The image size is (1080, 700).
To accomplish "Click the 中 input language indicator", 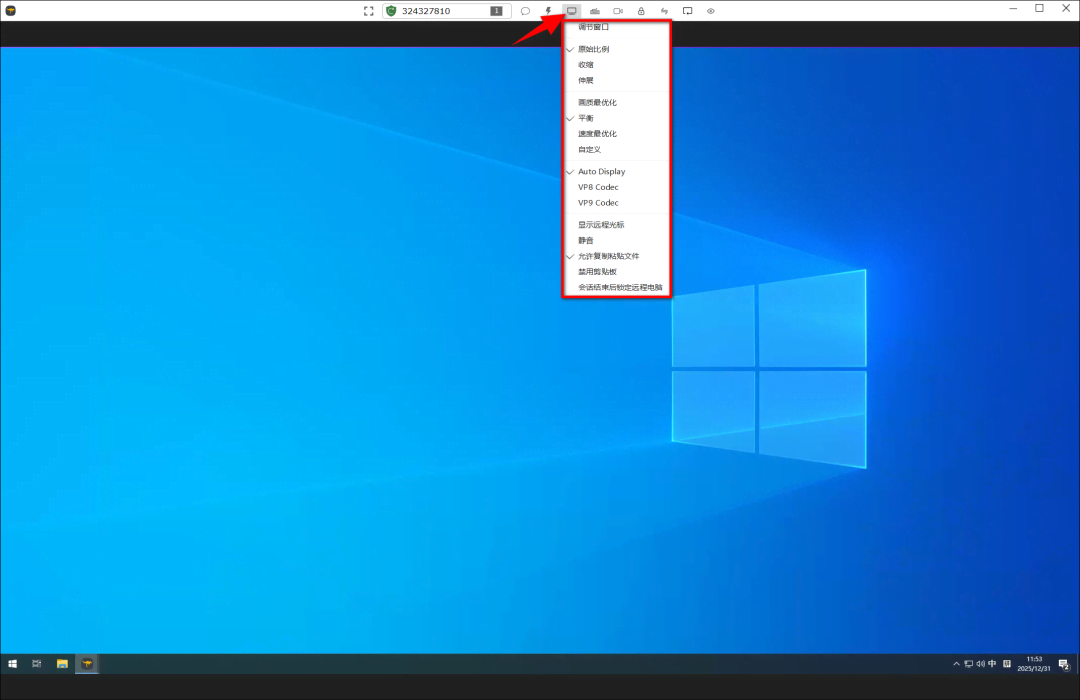I will [x=993, y=664].
